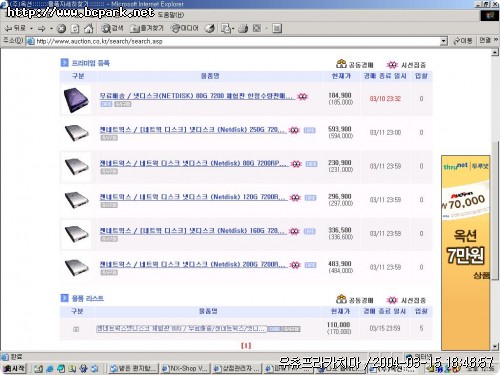Image resolution: width=500 pixels, height=375 pixels.
Task: Open the 무료배송 NETDISK 80G 7200 listing link
Action: point(197,96)
